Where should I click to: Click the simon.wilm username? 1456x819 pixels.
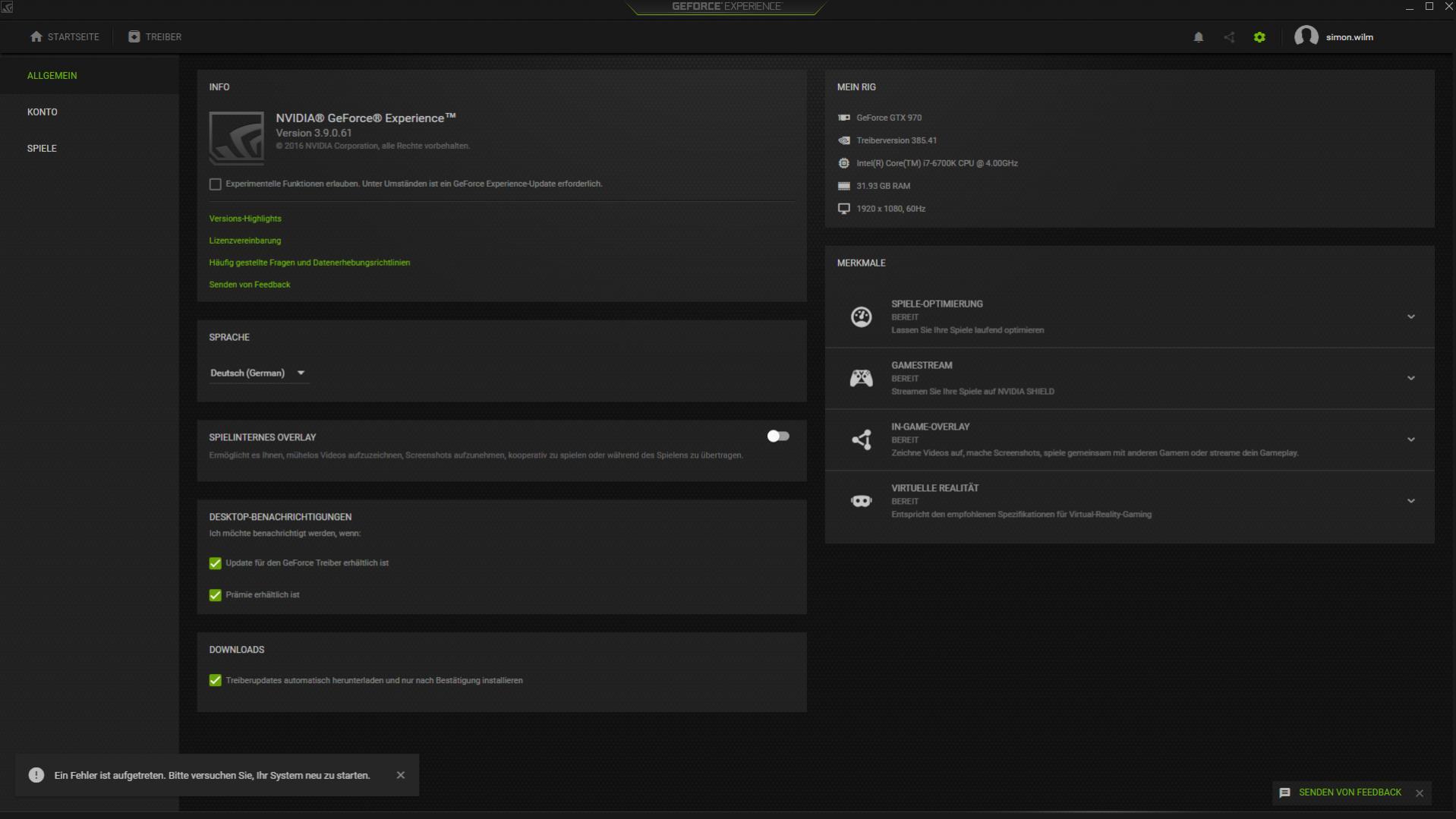coord(1349,37)
